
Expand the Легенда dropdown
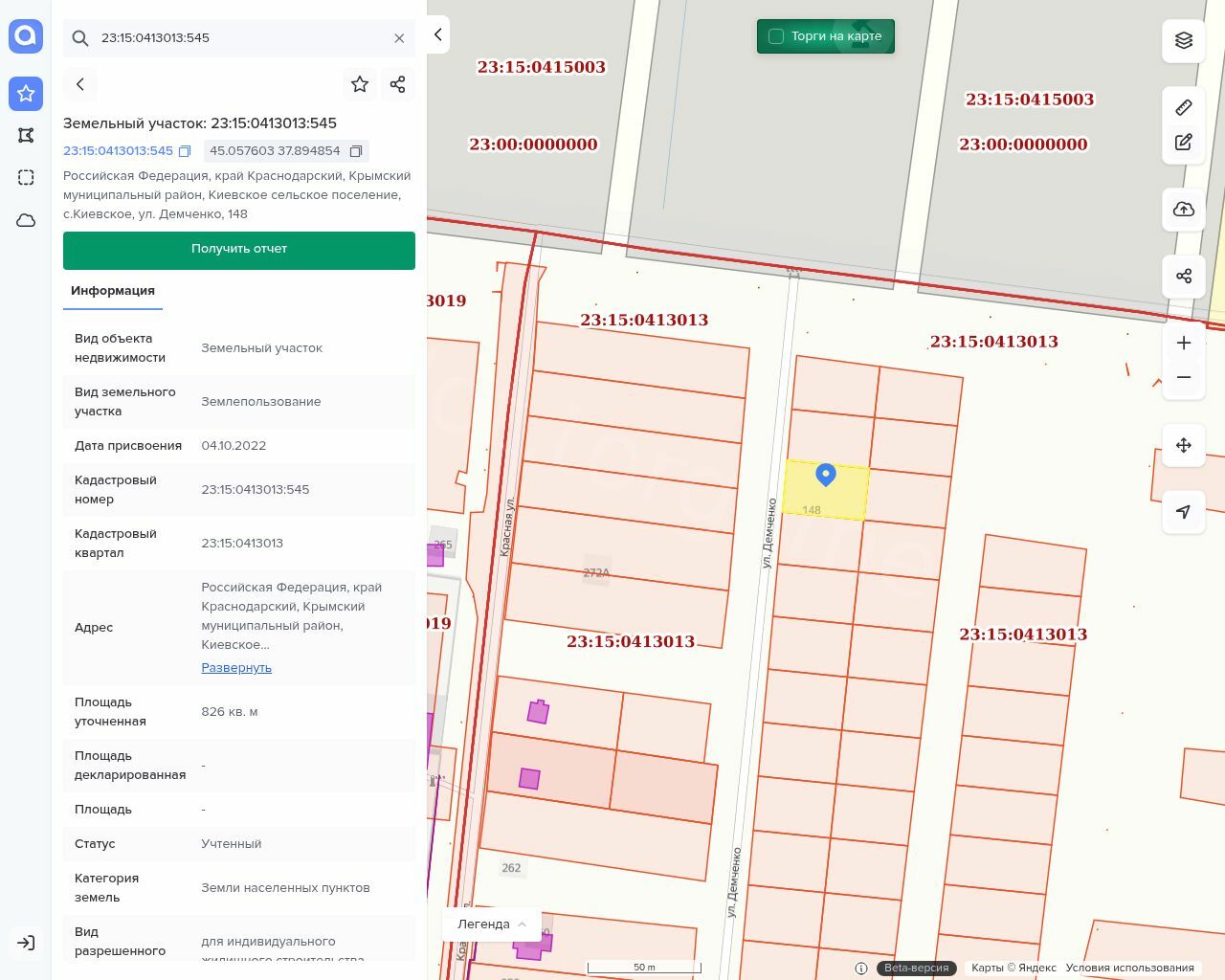(491, 924)
